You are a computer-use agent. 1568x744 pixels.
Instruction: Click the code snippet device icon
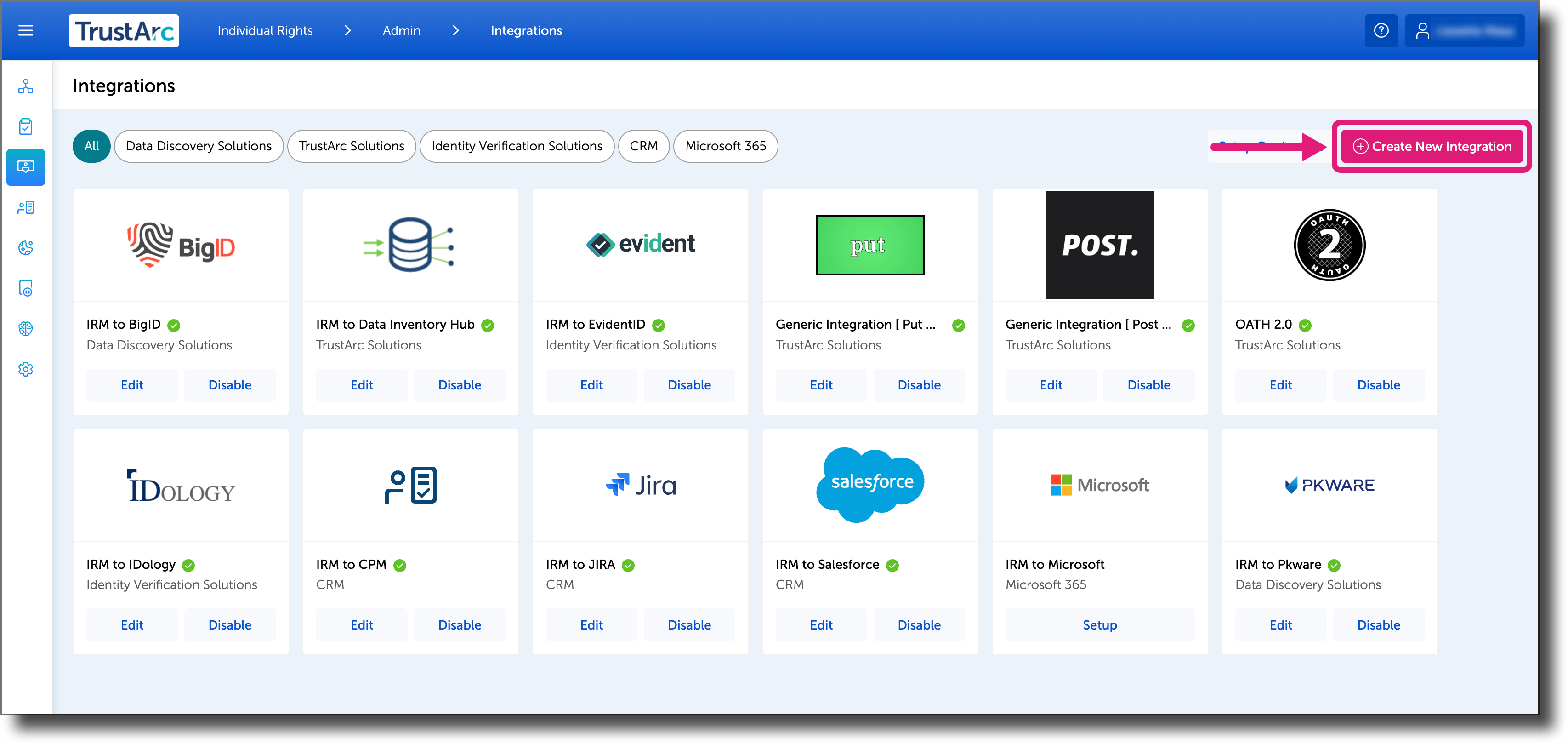coord(26,289)
